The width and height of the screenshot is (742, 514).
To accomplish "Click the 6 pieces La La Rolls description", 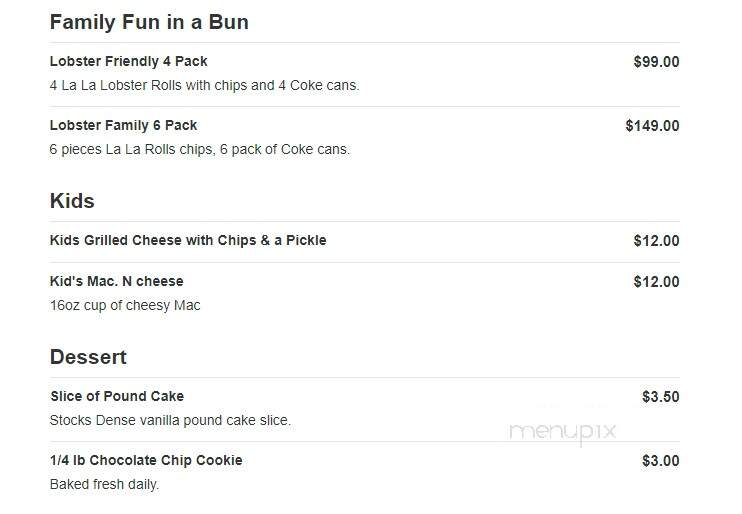I will (200, 149).
